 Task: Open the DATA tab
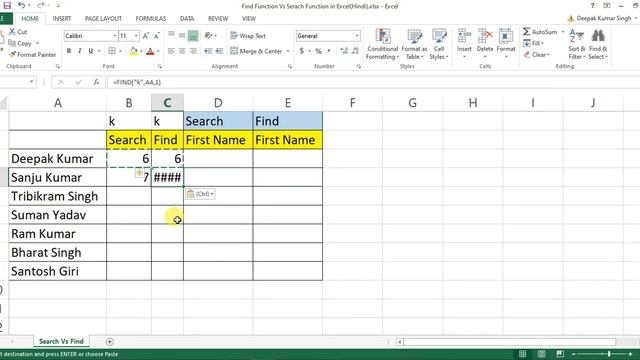click(x=187, y=19)
